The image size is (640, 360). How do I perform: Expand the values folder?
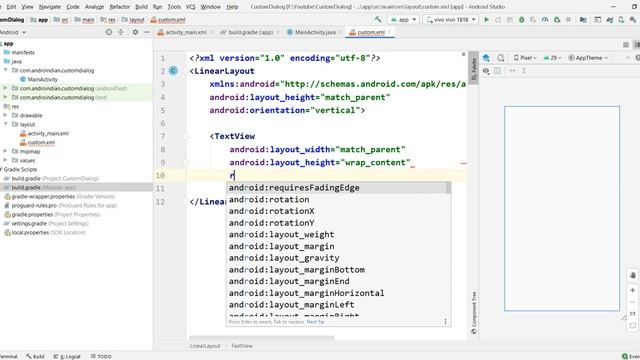pyautogui.click(x=5, y=160)
